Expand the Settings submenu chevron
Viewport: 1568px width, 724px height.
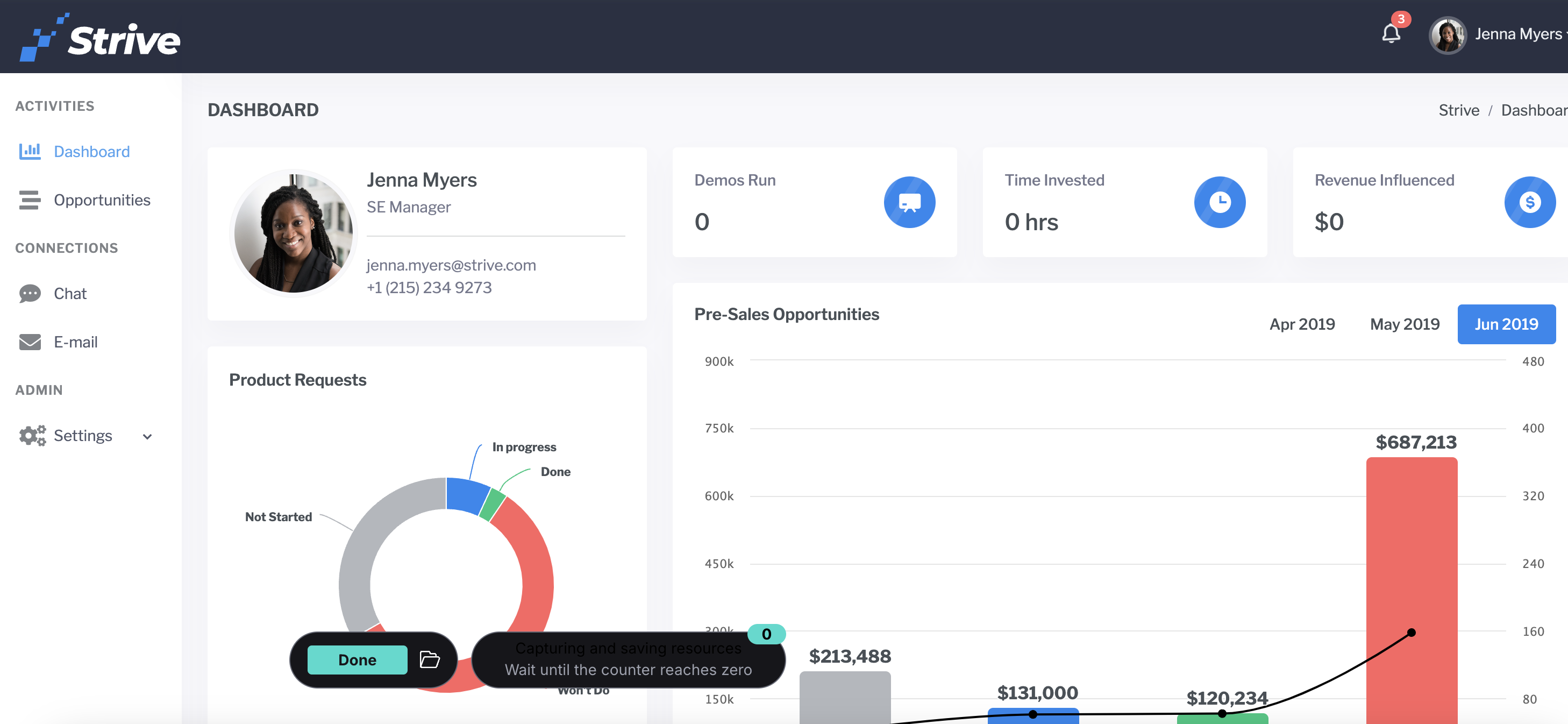tap(147, 436)
